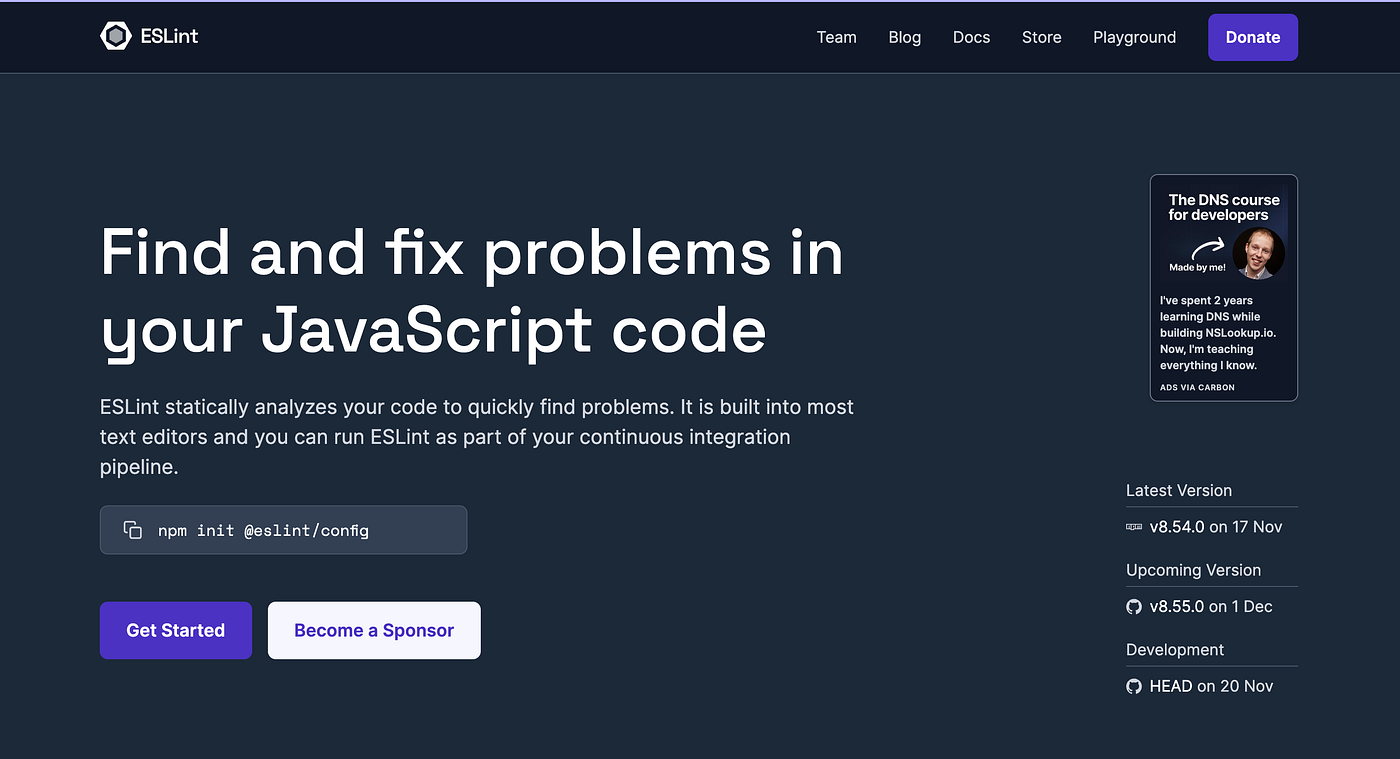Click the Donate button

(1252, 37)
